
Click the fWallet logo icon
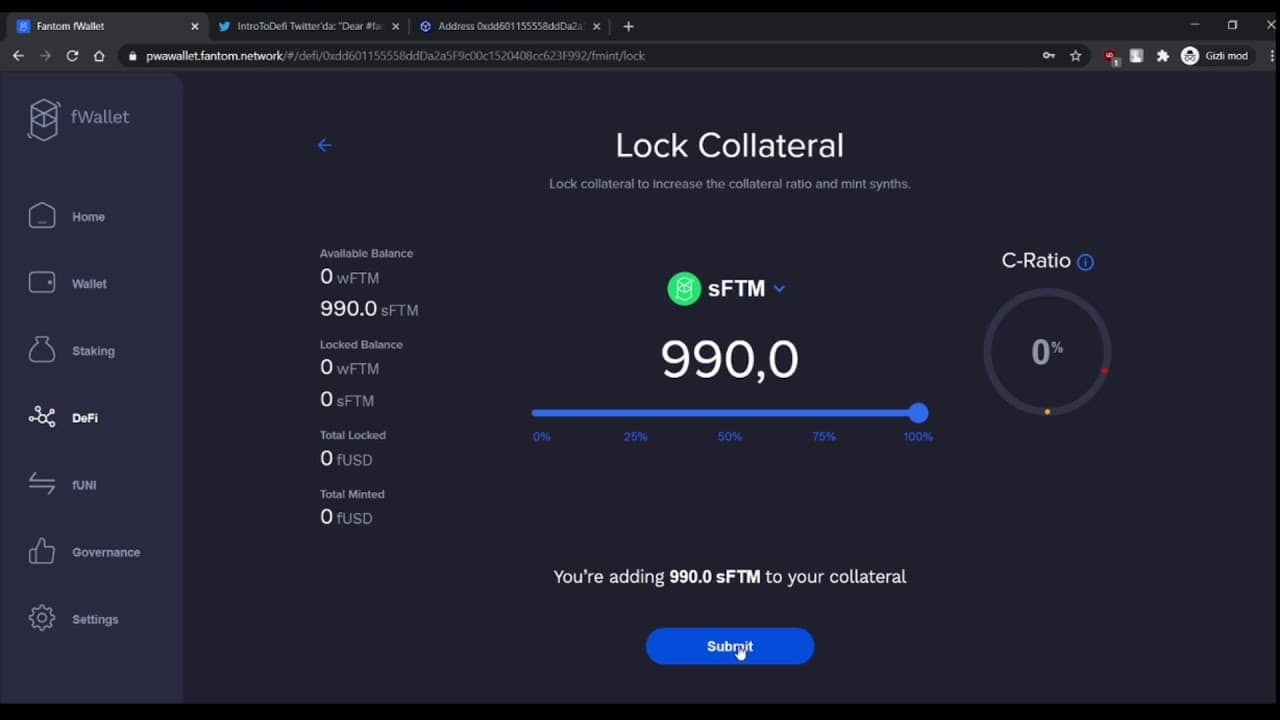coord(44,119)
